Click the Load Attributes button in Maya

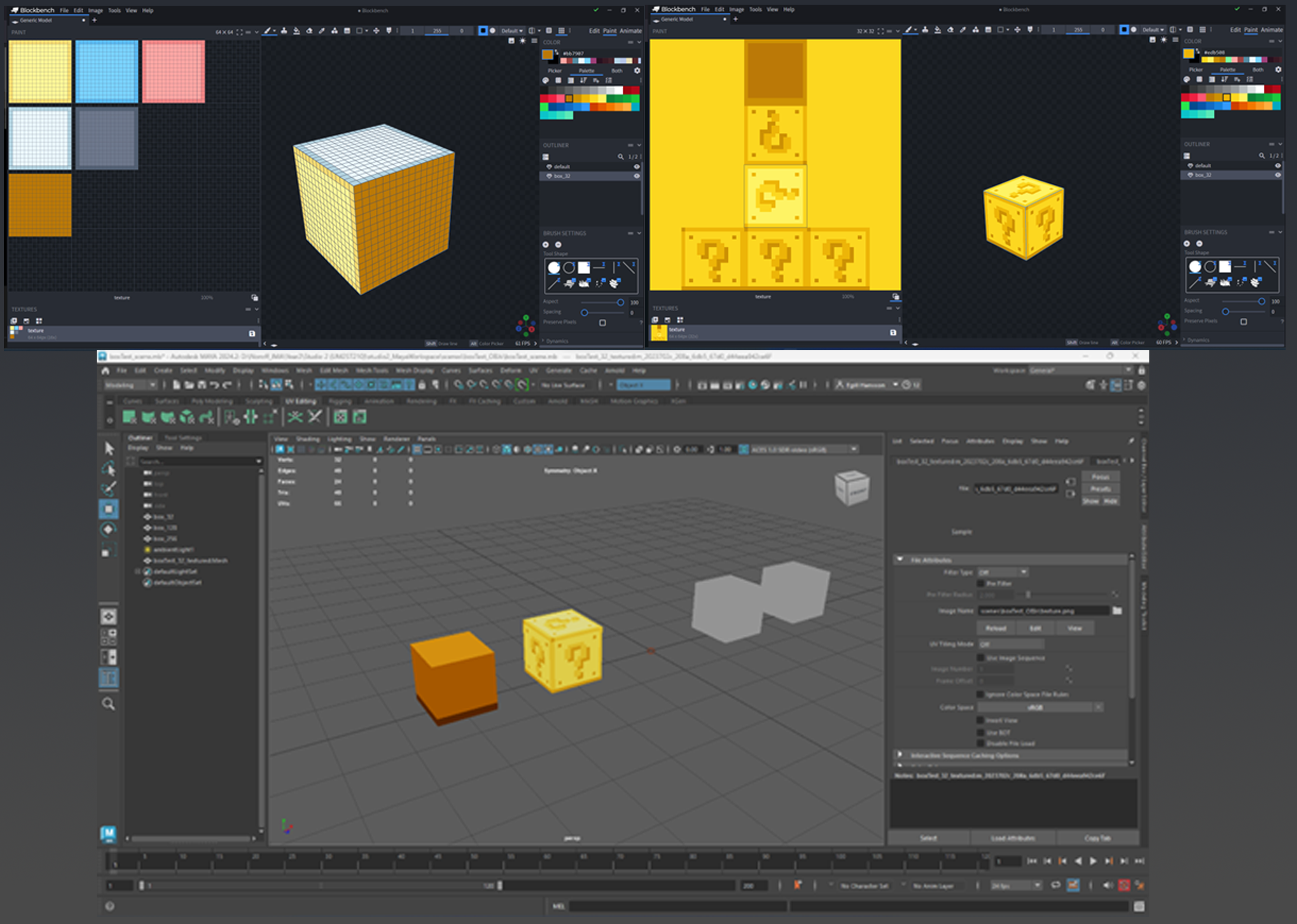click(x=1012, y=838)
